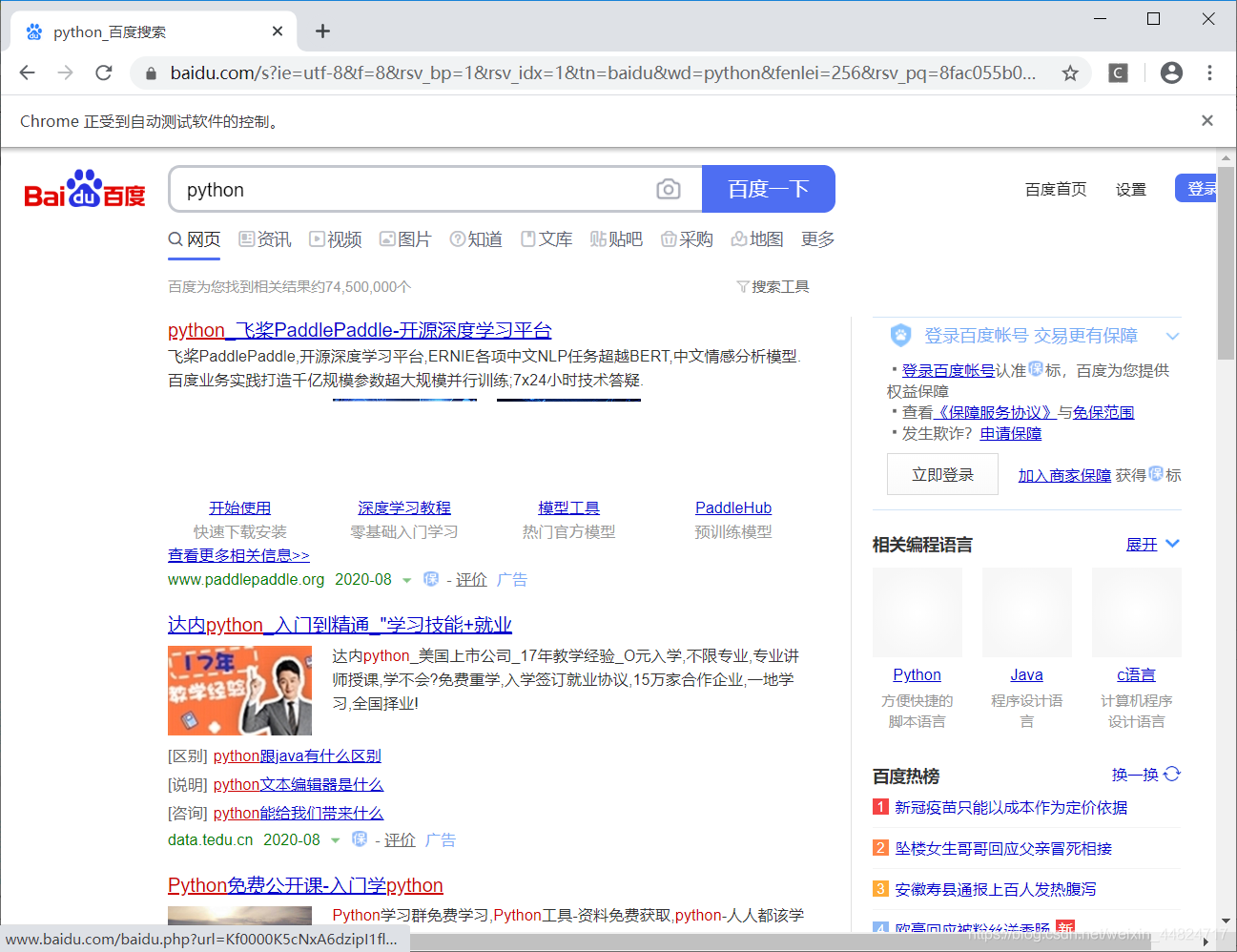Switch to 地图 tab
Image resolution: width=1237 pixels, height=952 pixels.
[x=757, y=239]
